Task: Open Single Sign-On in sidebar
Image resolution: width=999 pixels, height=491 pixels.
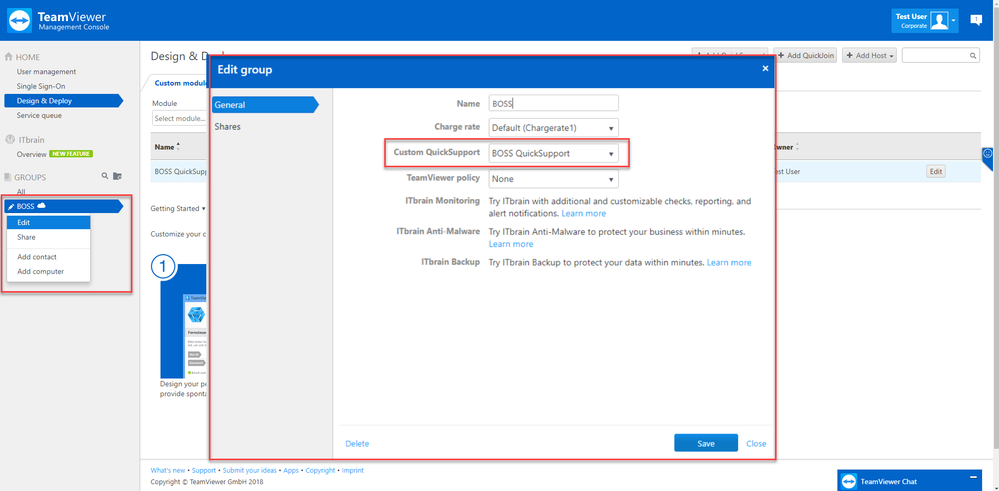Action: pos(41,86)
